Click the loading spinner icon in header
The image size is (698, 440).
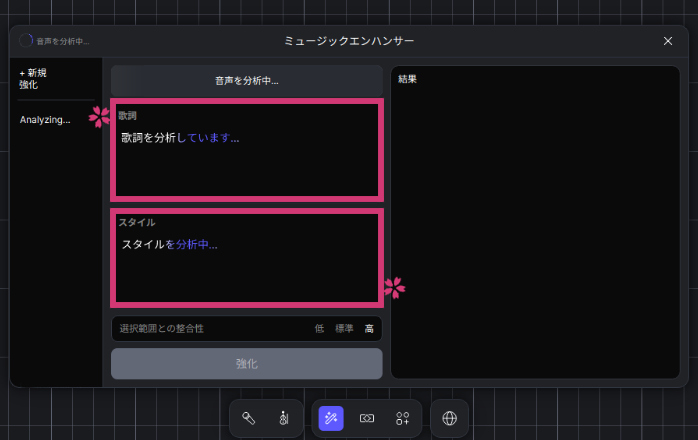pos(26,41)
